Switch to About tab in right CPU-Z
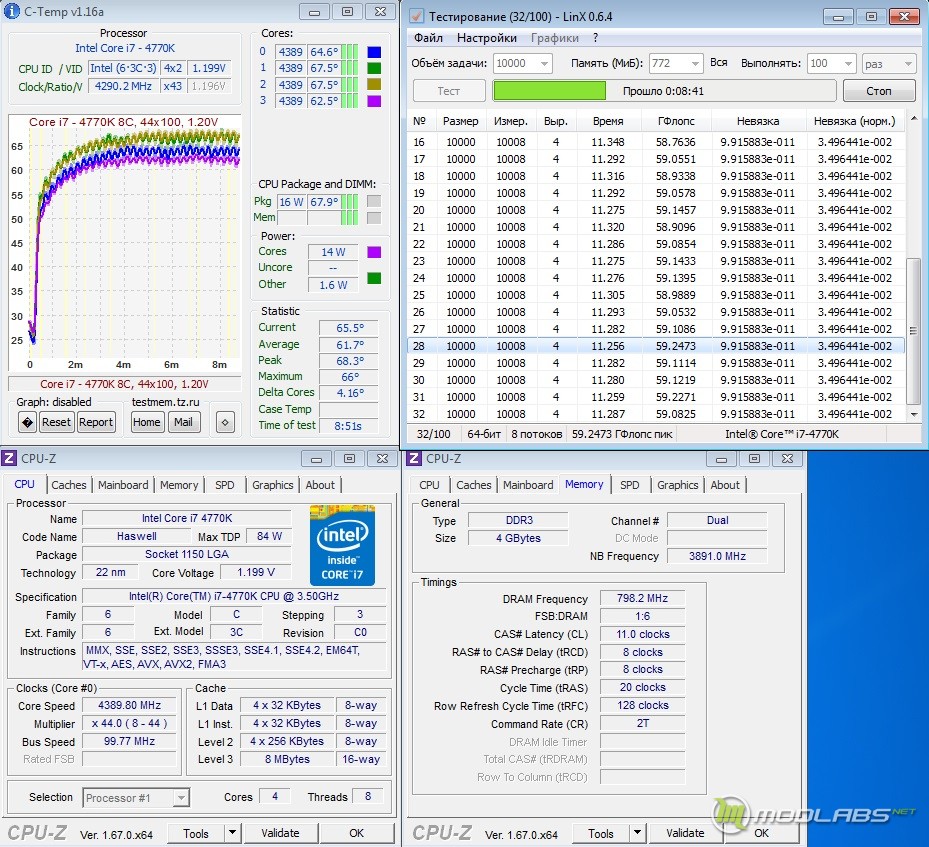The image size is (929, 847). click(x=725, y=485)
